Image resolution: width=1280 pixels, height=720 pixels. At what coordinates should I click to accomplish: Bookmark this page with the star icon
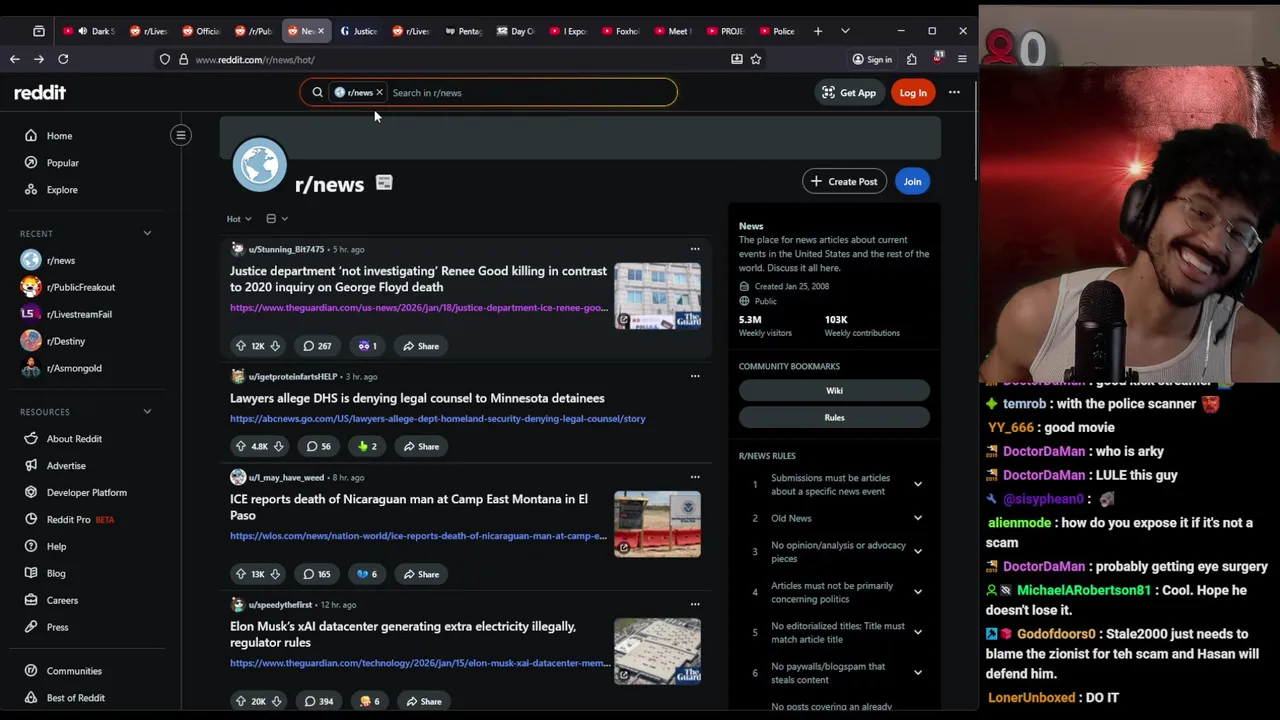tap(756, 60)
